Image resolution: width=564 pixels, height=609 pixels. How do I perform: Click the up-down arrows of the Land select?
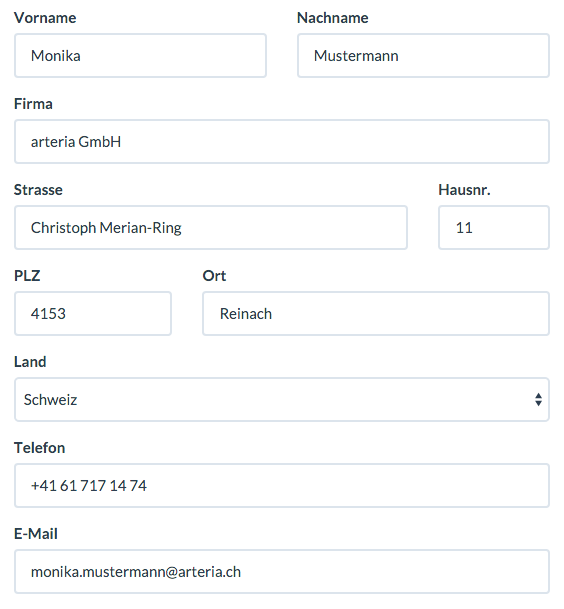[x=538, y=400]
